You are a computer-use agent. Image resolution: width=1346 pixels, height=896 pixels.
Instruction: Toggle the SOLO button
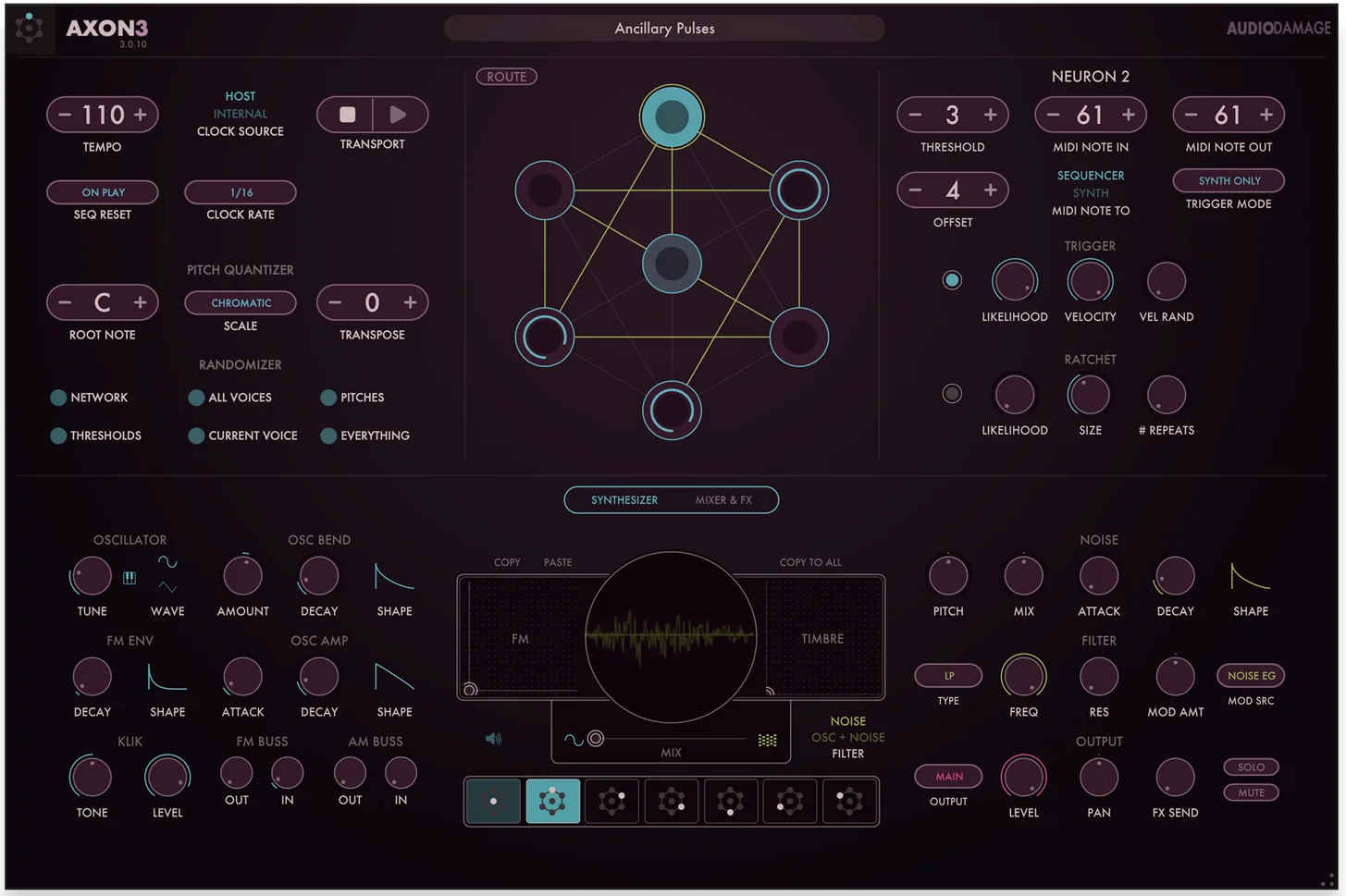pos(1251,767)
